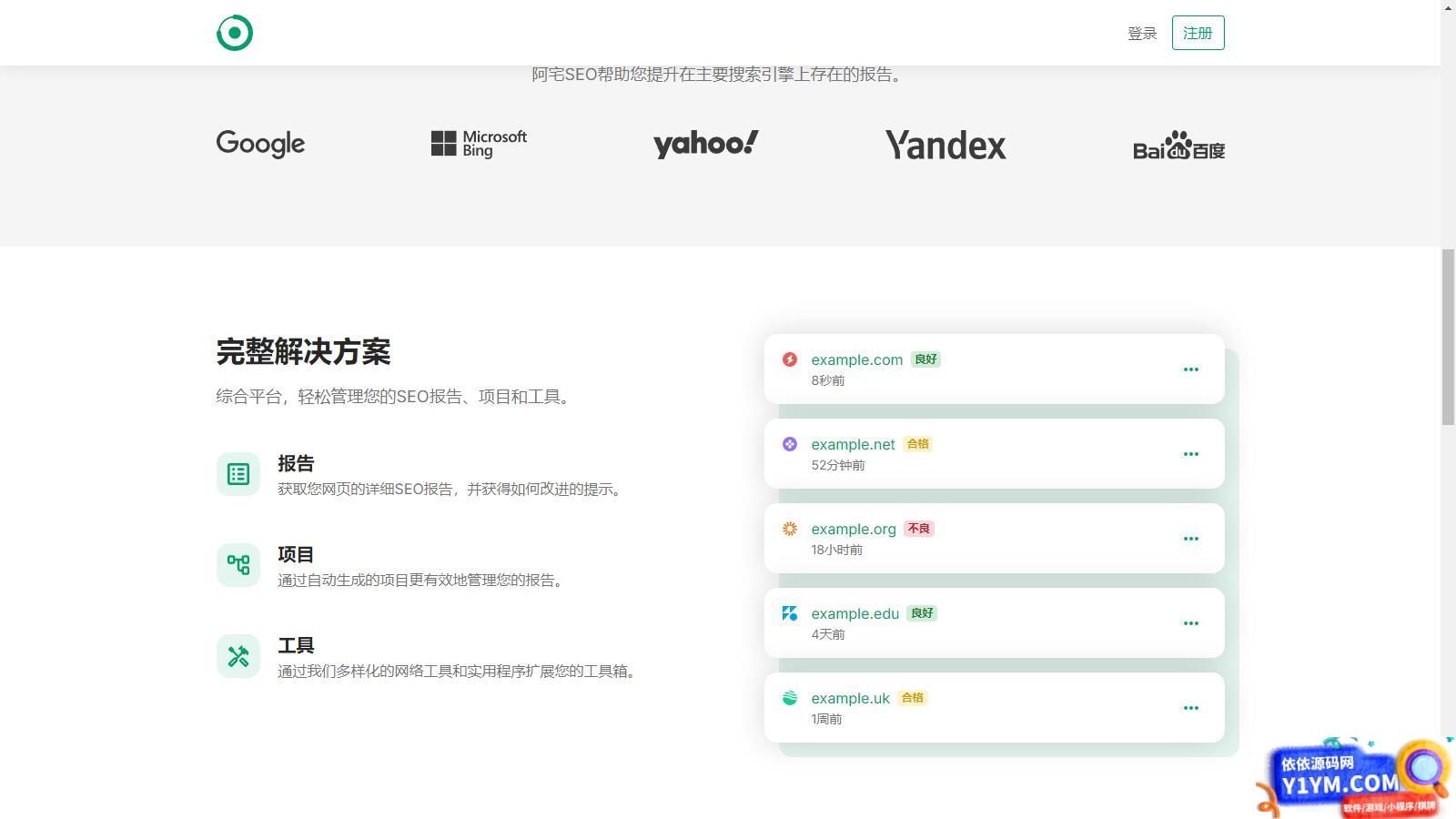
Task: Click the 8秒前 timestamp
Action: point(828,380)
